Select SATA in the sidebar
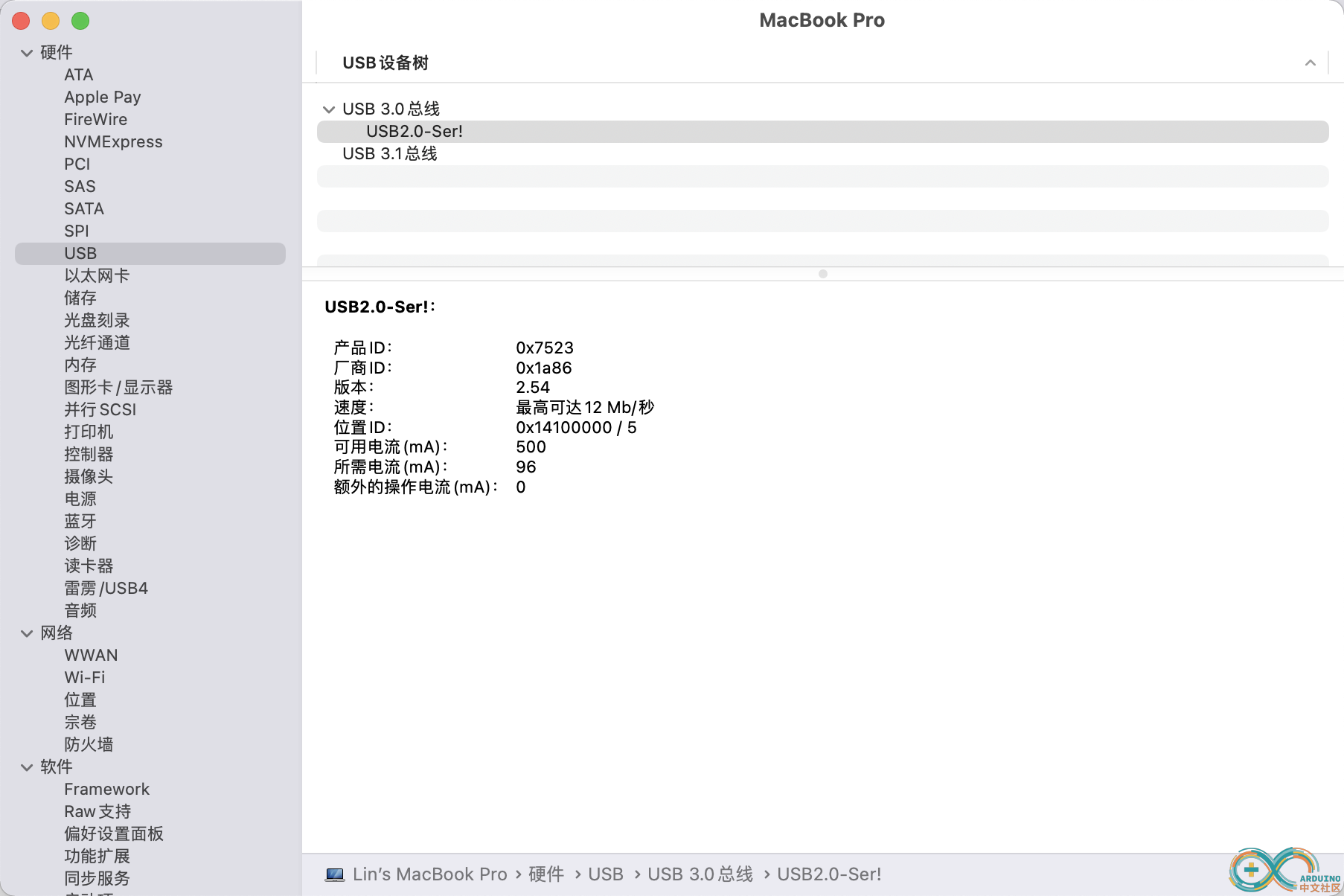 (84, 209)
